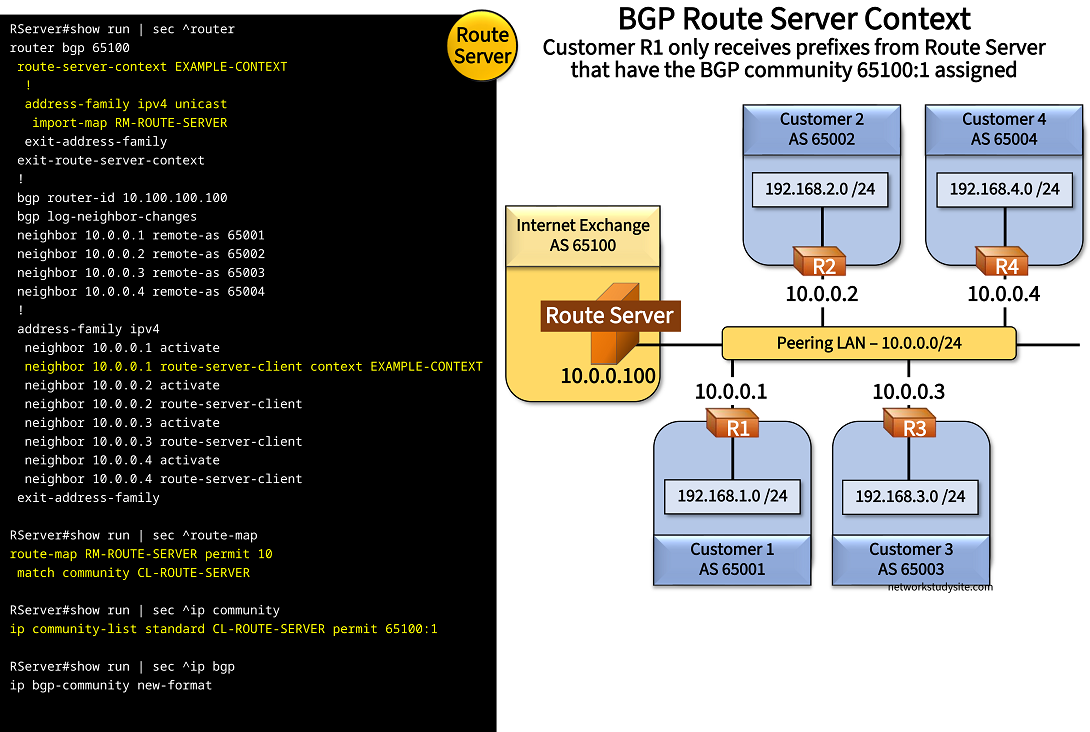Click the Peering LAN 10.0.0.0/24 bar
1090x732 pixels.
pos(868,343)
